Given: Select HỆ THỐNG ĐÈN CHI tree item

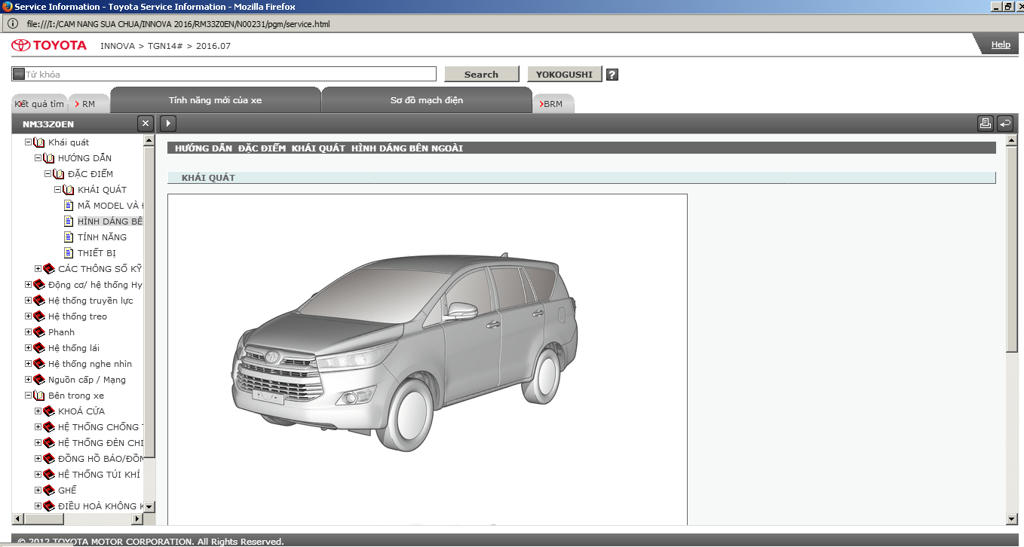Looking at the screenshot, I should 101,443.
